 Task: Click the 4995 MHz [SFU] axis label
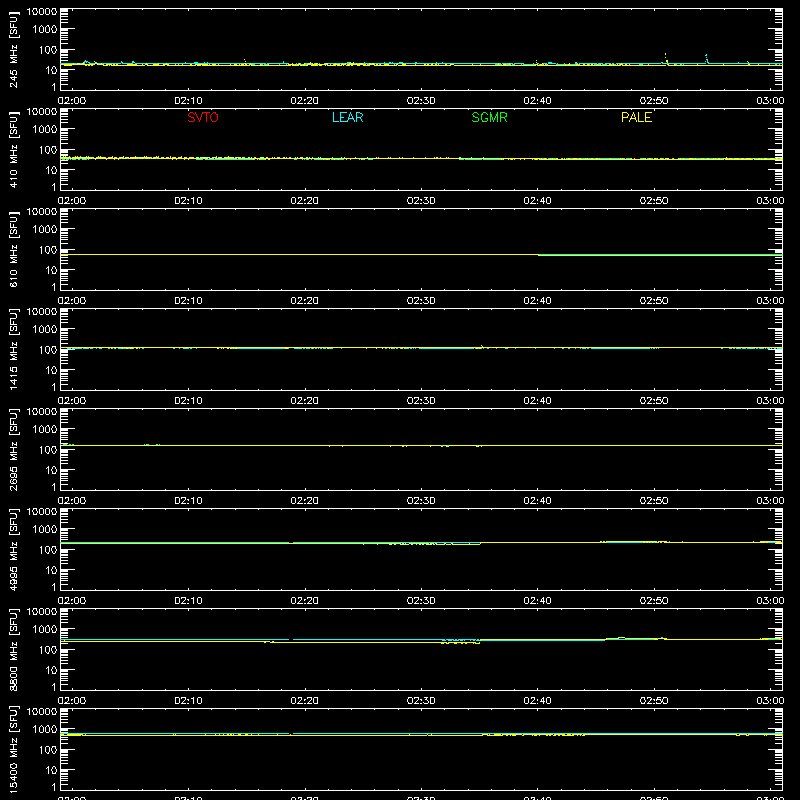[x=13, y=549]
